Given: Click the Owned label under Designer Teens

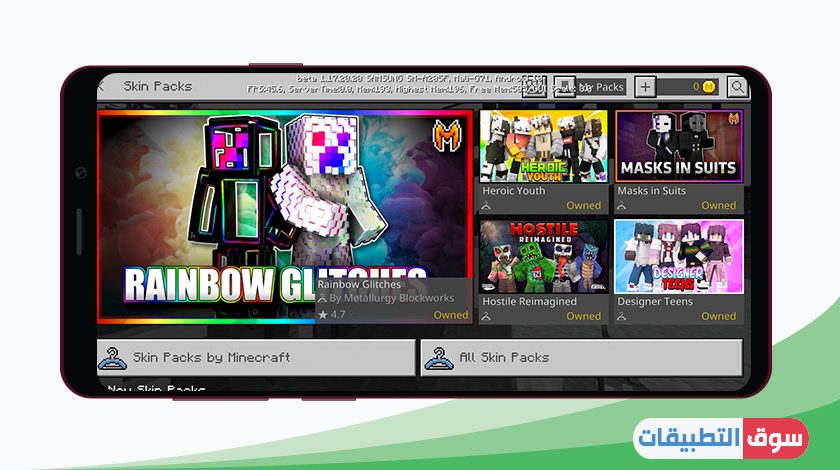Looking at the screenshot, I should point(718,316).
